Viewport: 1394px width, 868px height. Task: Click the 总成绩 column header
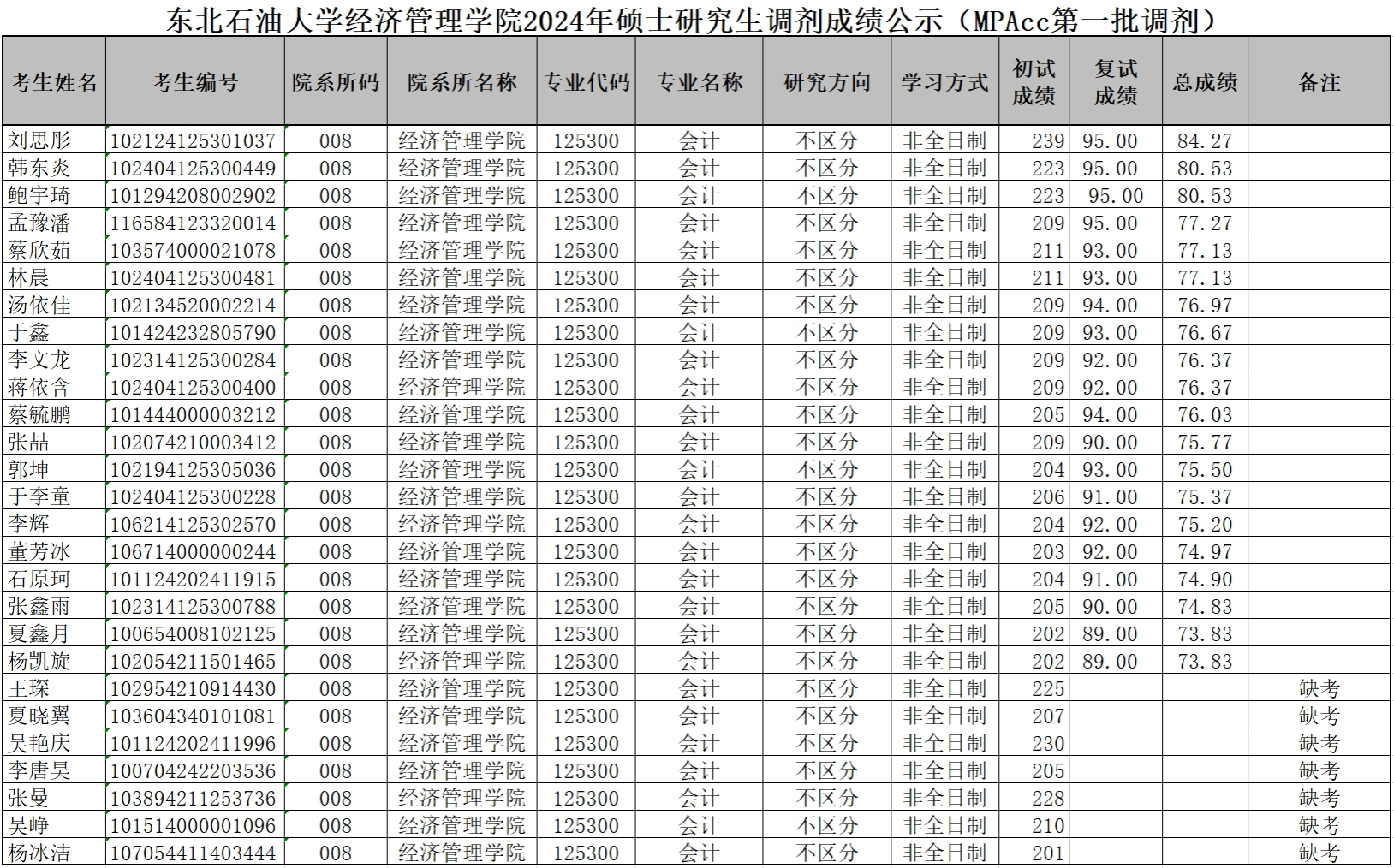click(1204, 82)
